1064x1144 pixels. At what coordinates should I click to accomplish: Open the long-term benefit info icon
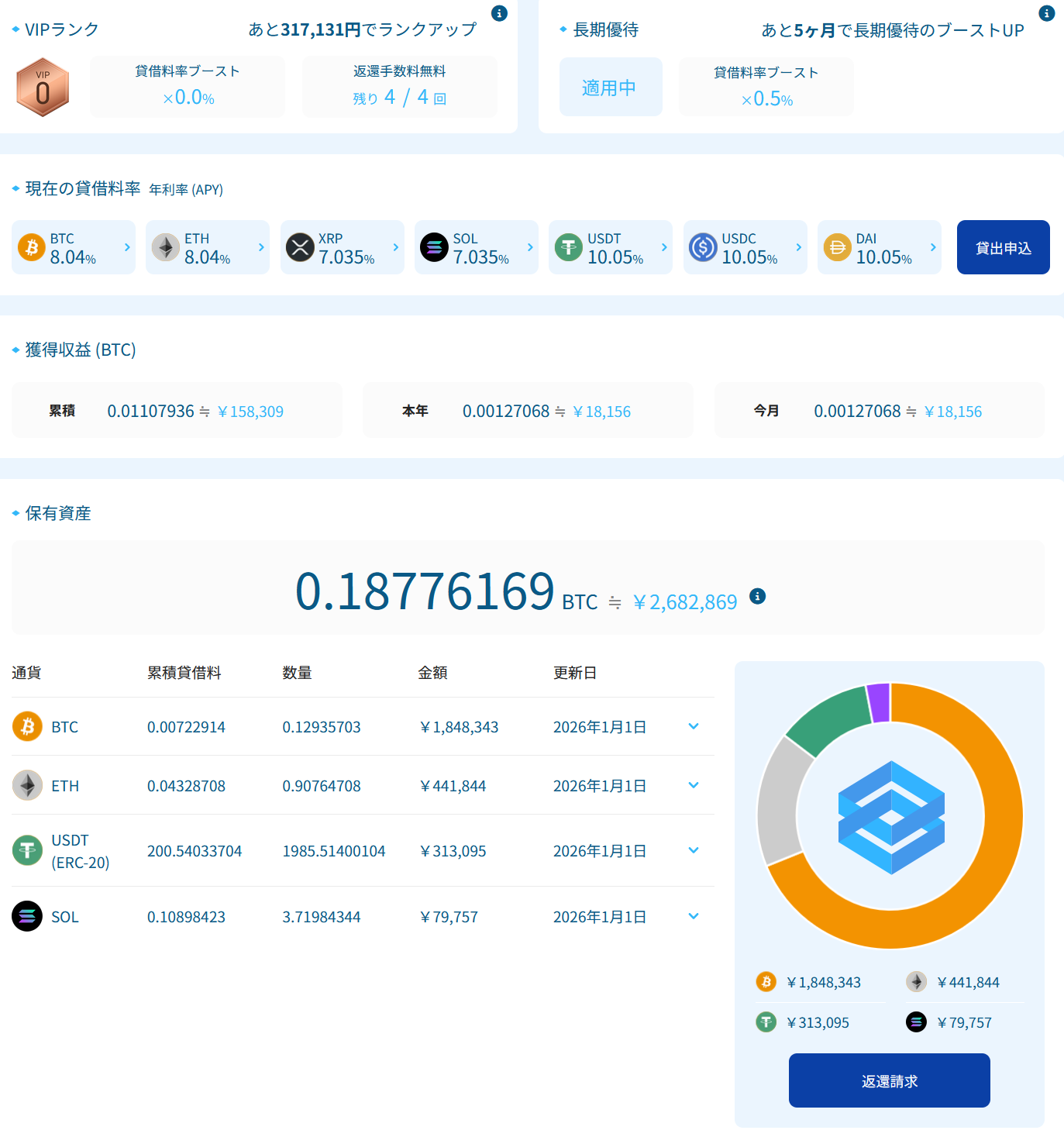tap(1046, 13)
